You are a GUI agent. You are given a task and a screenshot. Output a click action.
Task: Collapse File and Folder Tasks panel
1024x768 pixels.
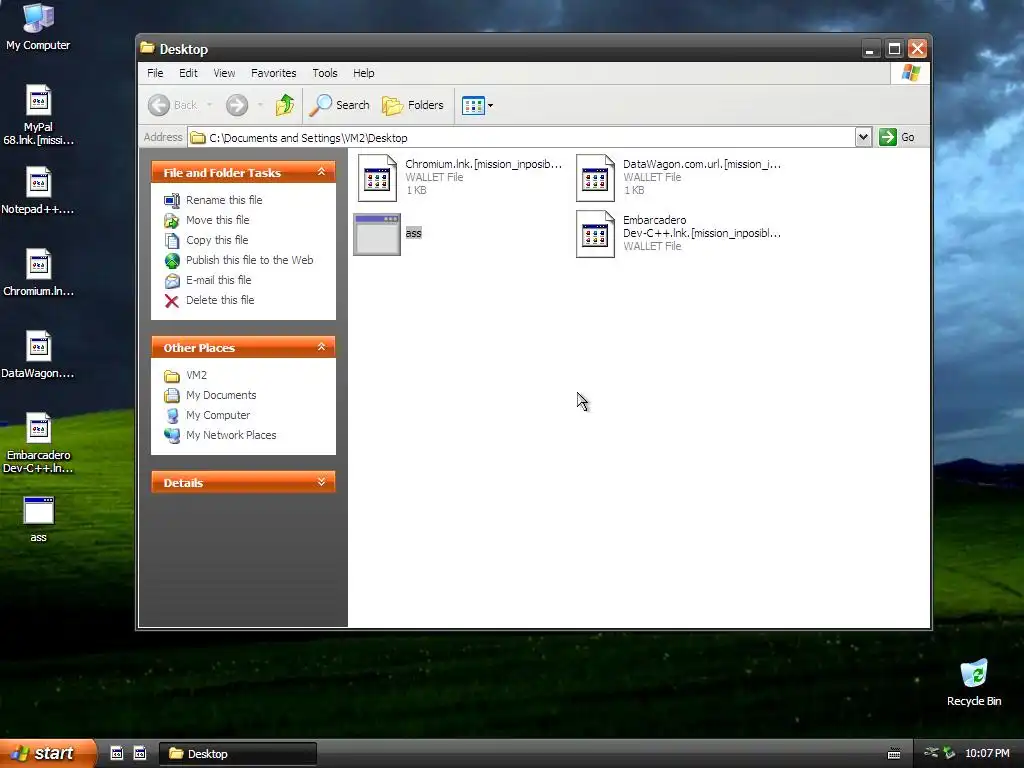click(321, 172)
